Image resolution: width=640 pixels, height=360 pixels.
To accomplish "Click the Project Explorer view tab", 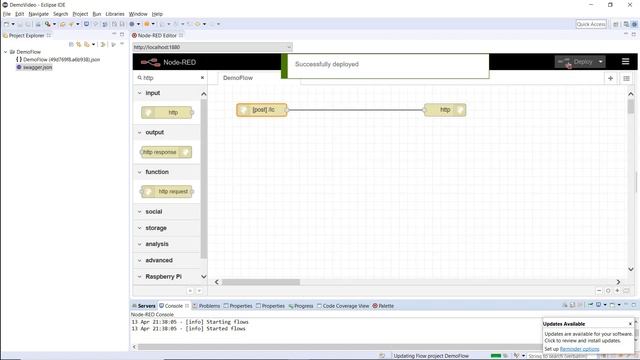I will tap(27, 36).
